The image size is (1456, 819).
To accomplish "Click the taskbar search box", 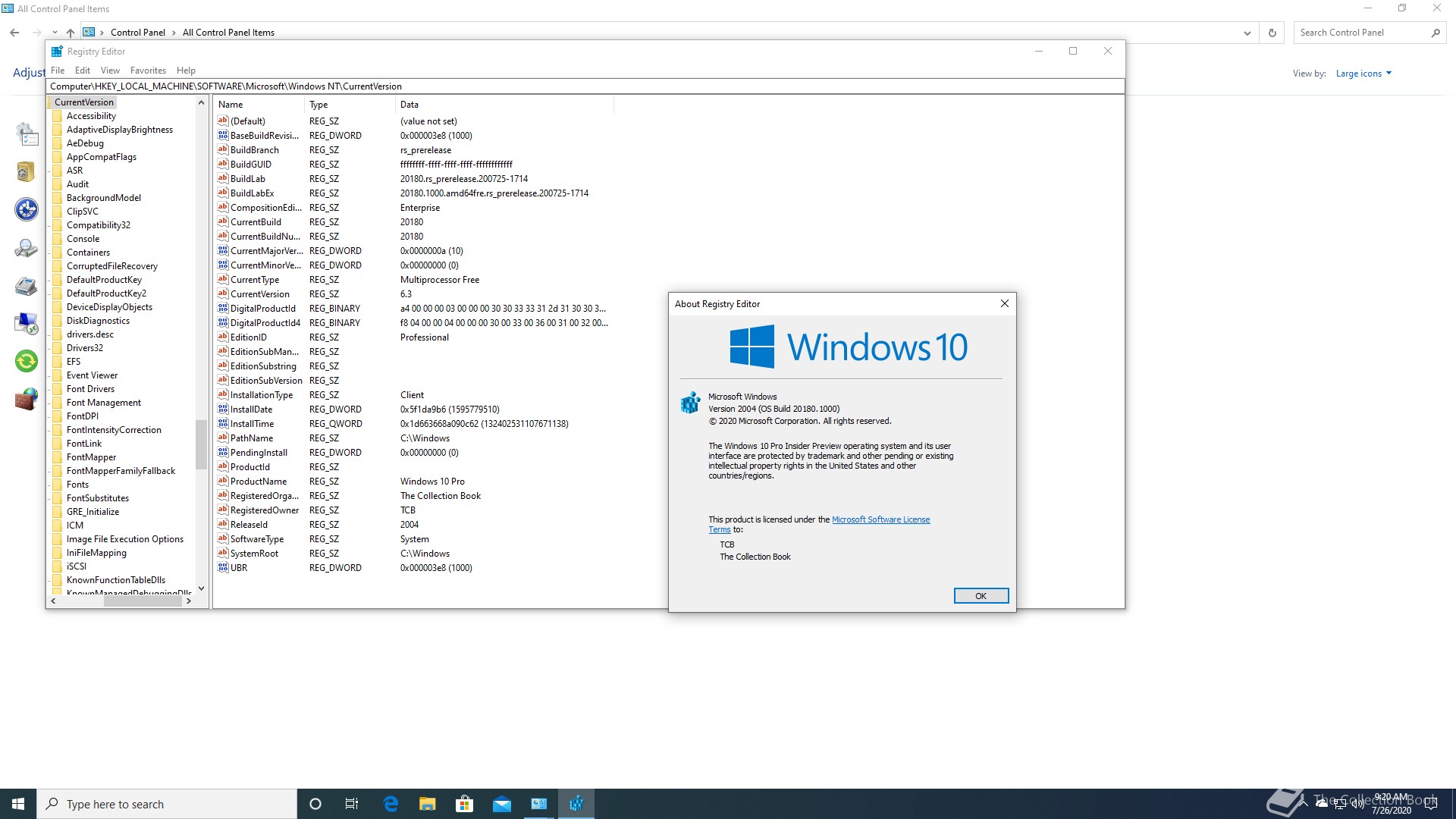I will point(167,804).
